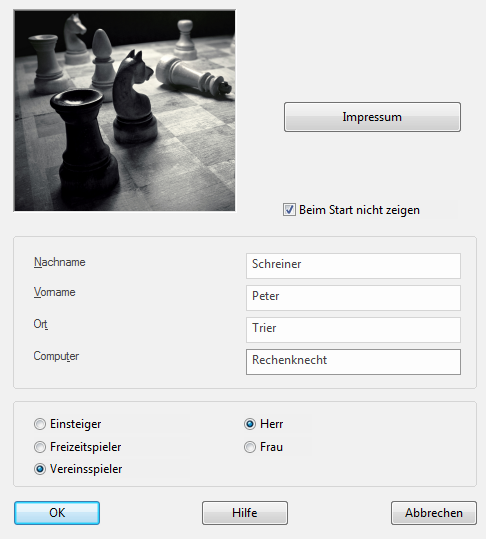Click the chess pieces photo

click(124, 111)
